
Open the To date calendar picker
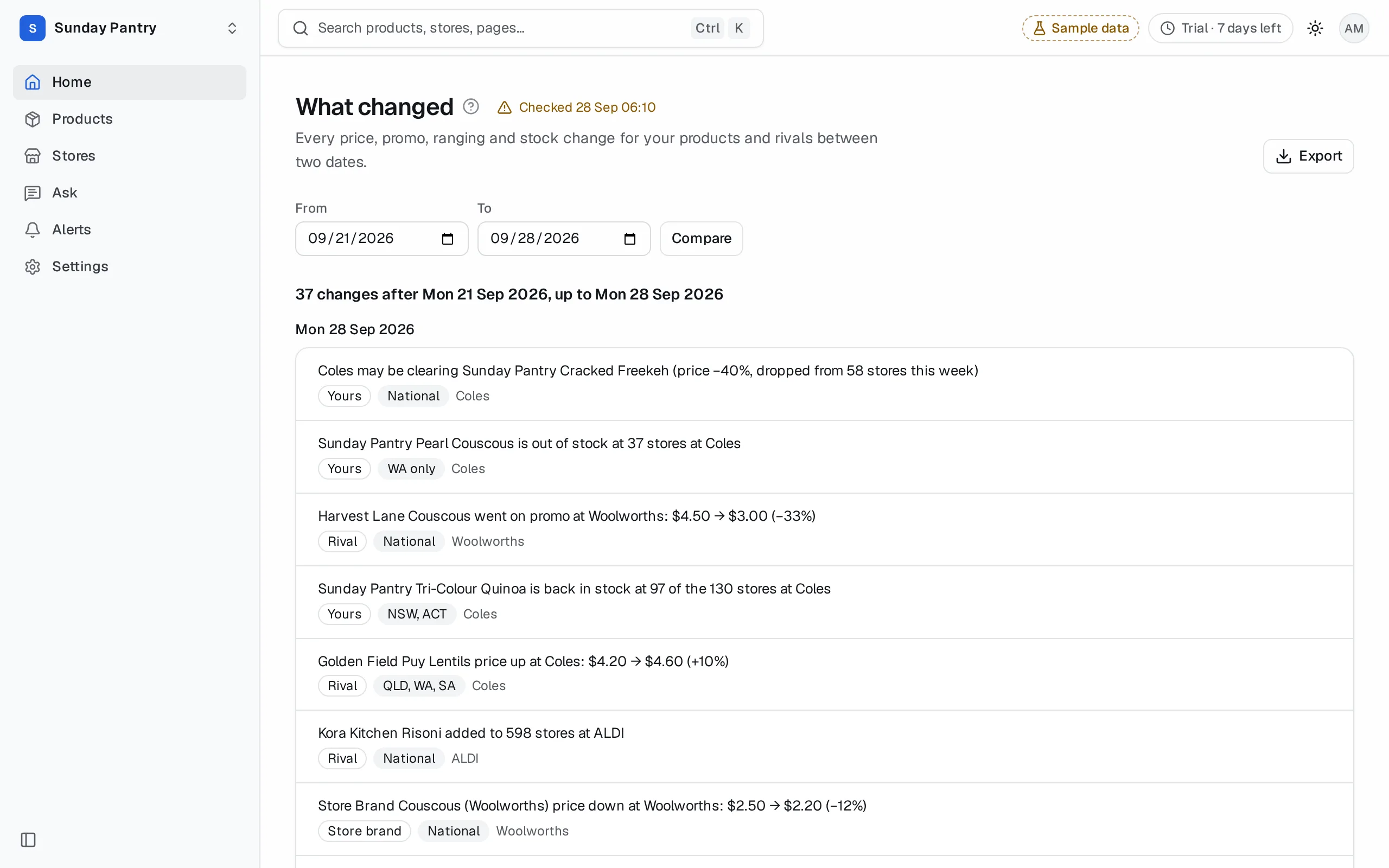[x=629, y=239]
